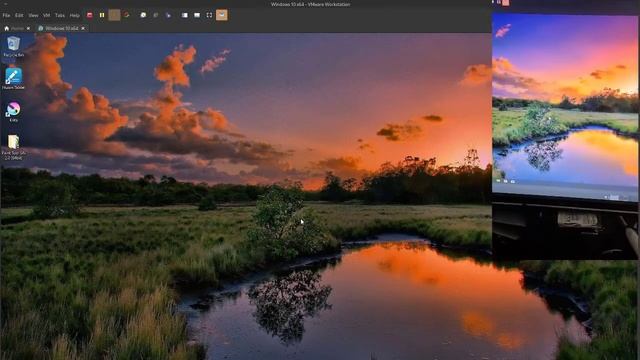Click the yellow suspend guest icon
Screen dimensions: 640x360
coord(102,15)
